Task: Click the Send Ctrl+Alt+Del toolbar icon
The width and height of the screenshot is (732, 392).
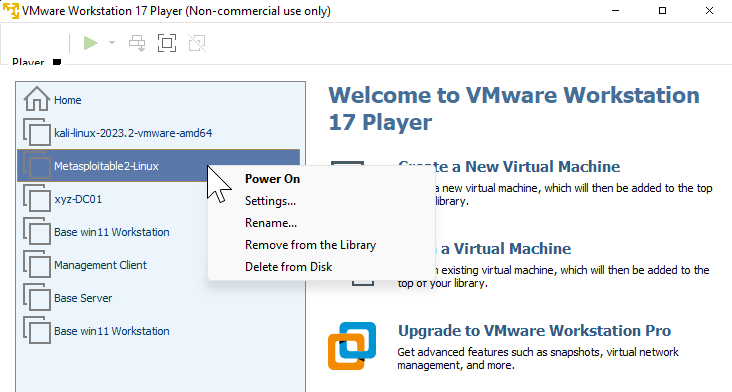Action: tap(137, 43)
